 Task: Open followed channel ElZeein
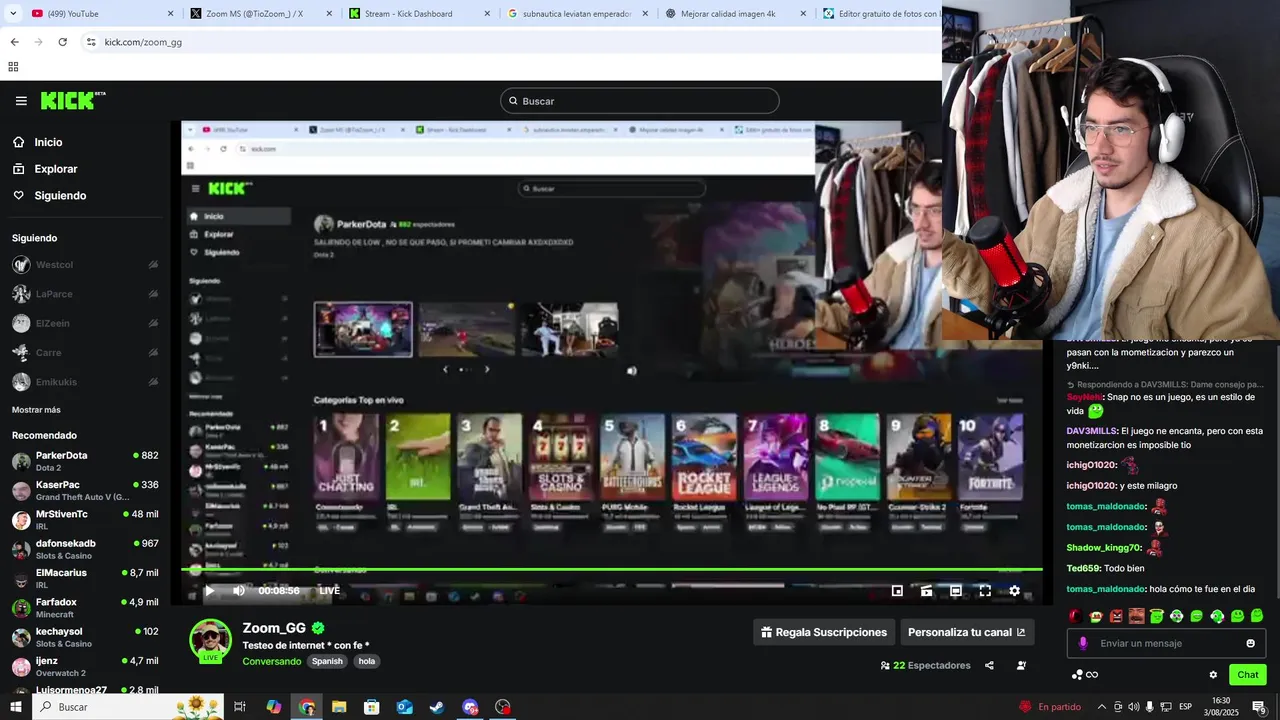click(85, 323)
